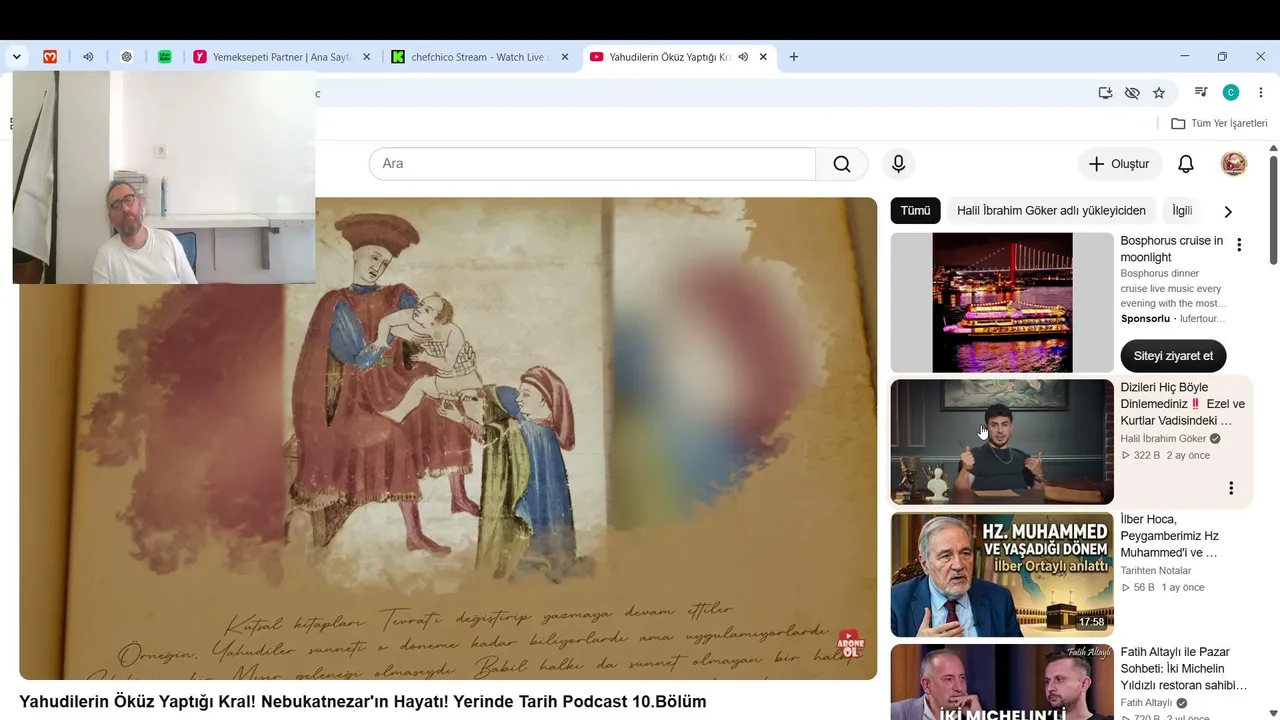
Task: Open the Chrome profile C avatar
Action: pos(1231,93)
